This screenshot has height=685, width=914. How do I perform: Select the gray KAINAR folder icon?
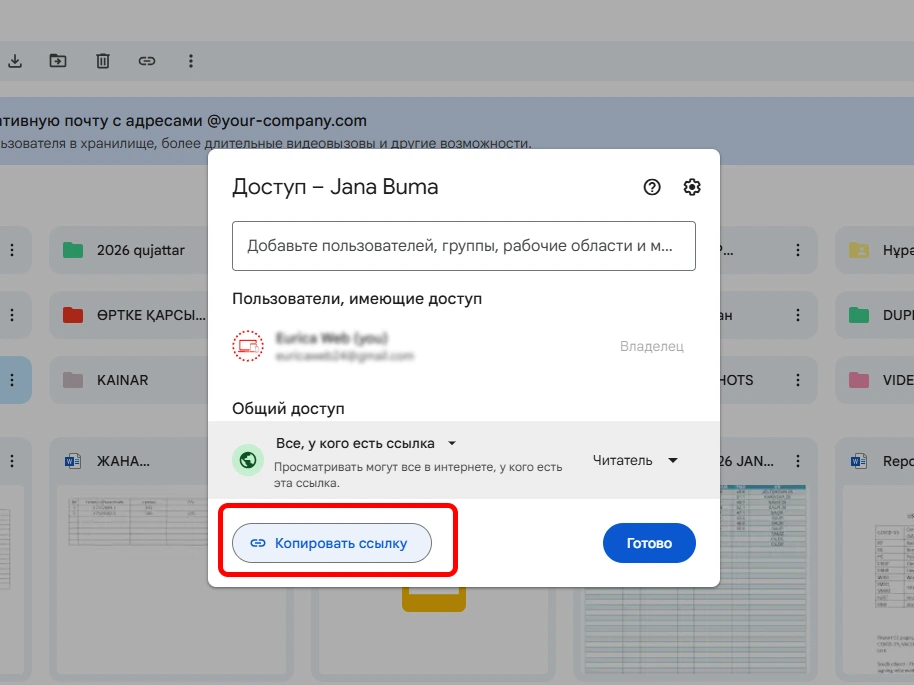coord(73,380)
